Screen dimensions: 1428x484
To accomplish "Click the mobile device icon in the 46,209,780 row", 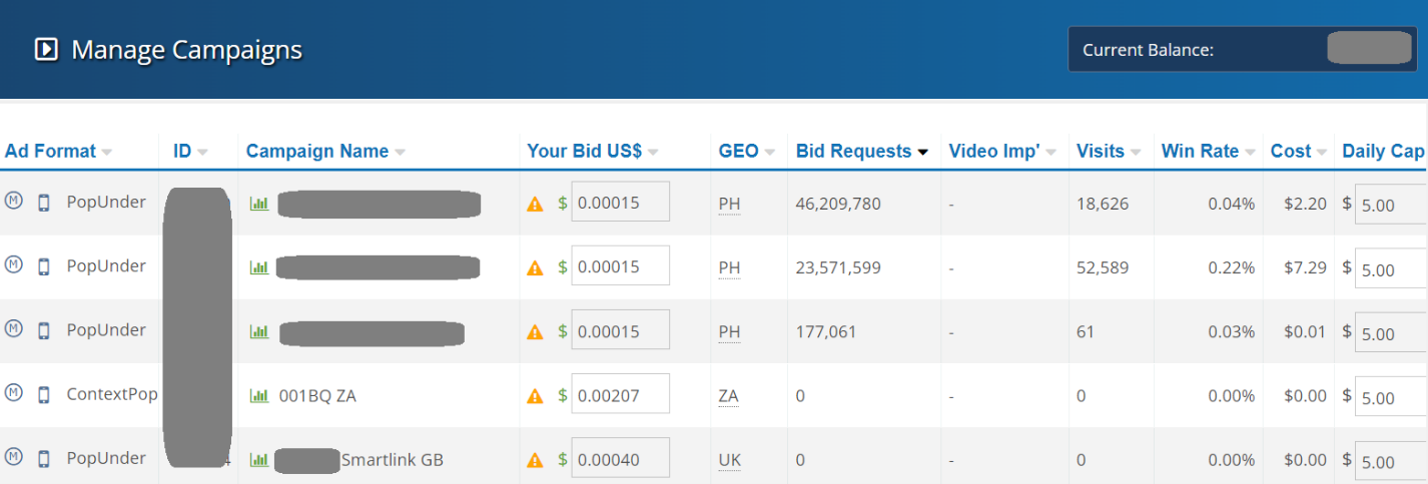I will (x=43, y=203).
